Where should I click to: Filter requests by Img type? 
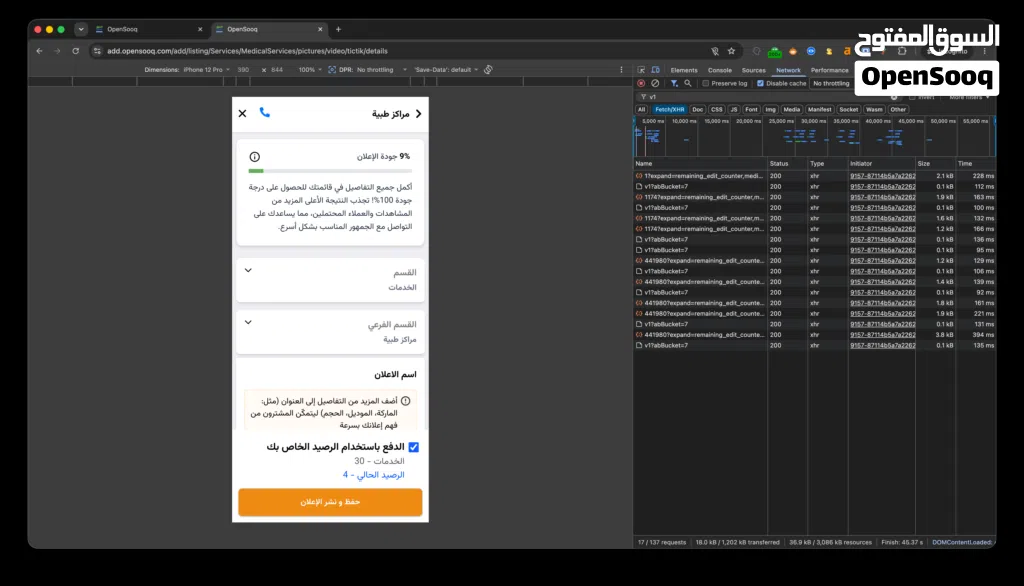pos(771,110)
